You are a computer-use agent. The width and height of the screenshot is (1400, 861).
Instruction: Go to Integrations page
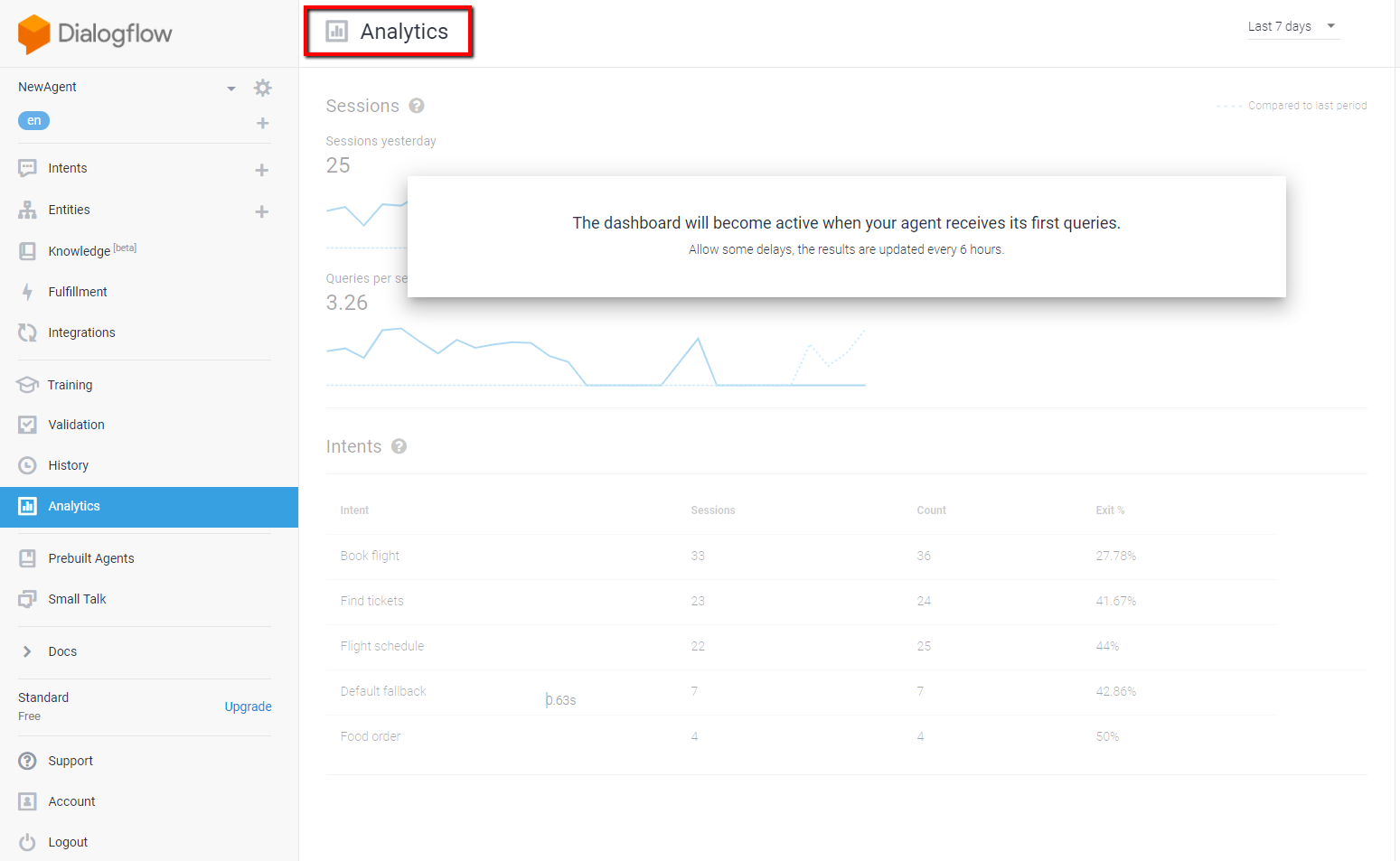(x=82, y=332)
